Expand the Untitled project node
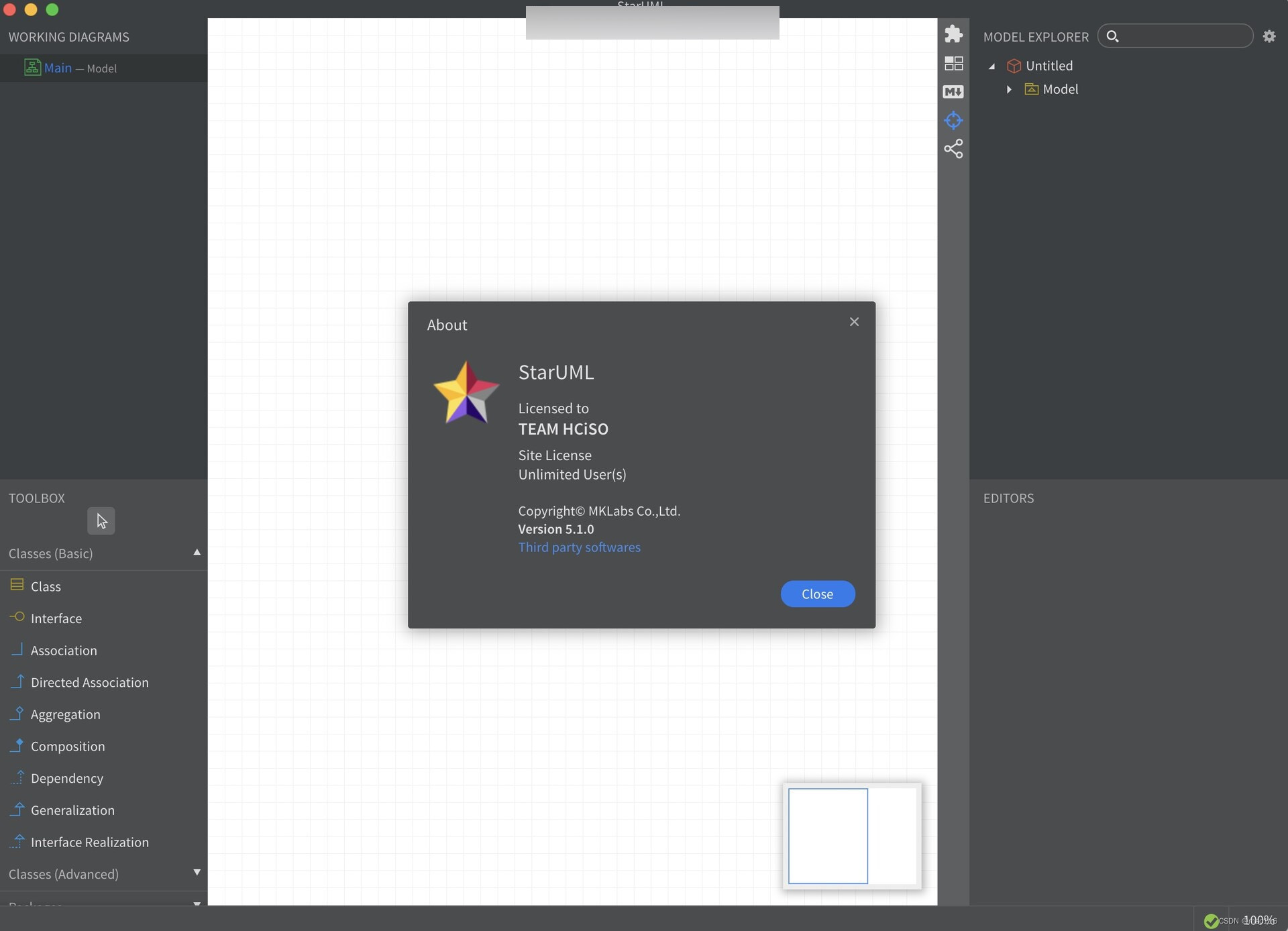This screenshot has width=1288, height=931. [990, 66]
